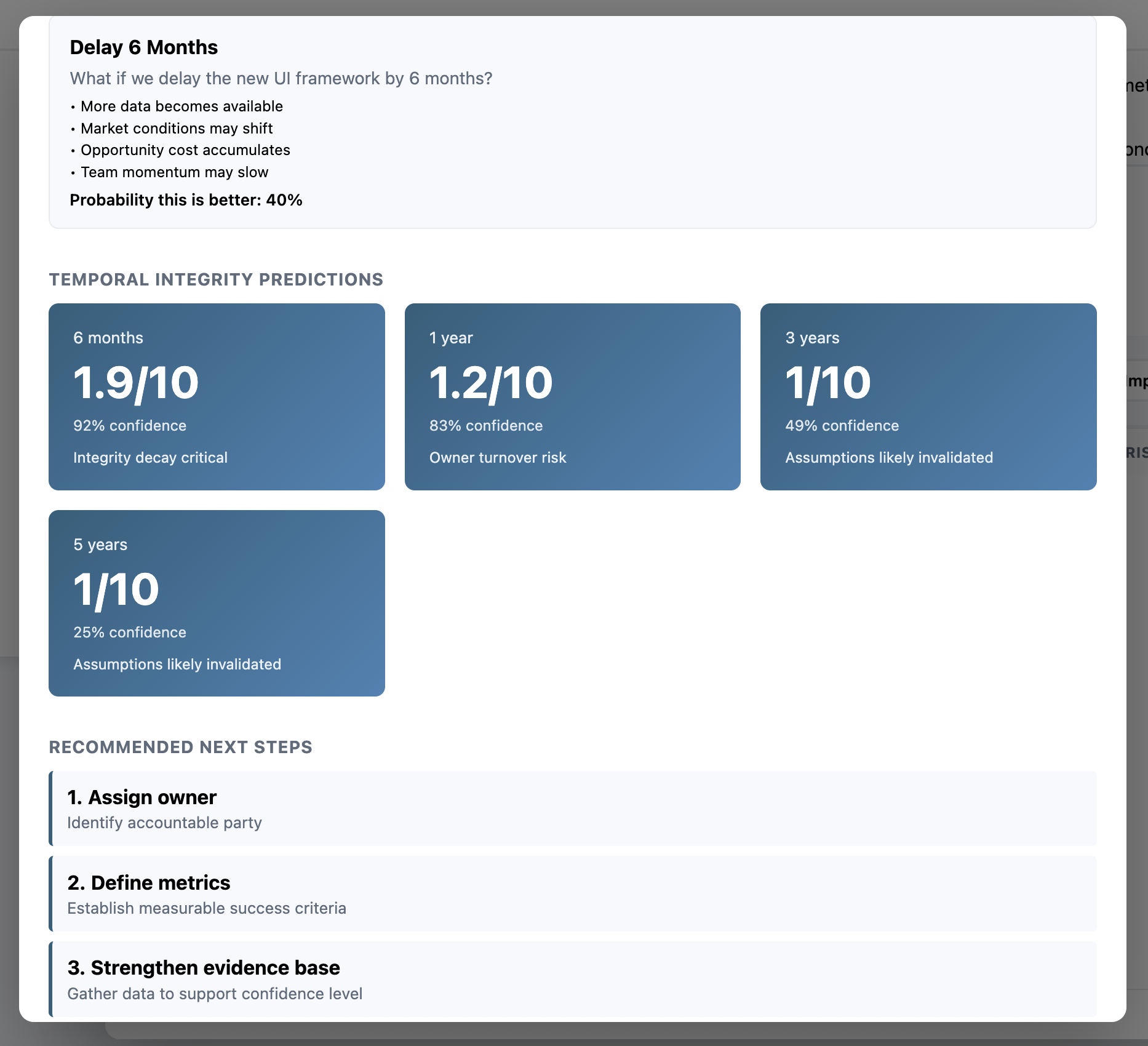
Task: Open the 1 year prediction card
Action: (x=572, y=396)
